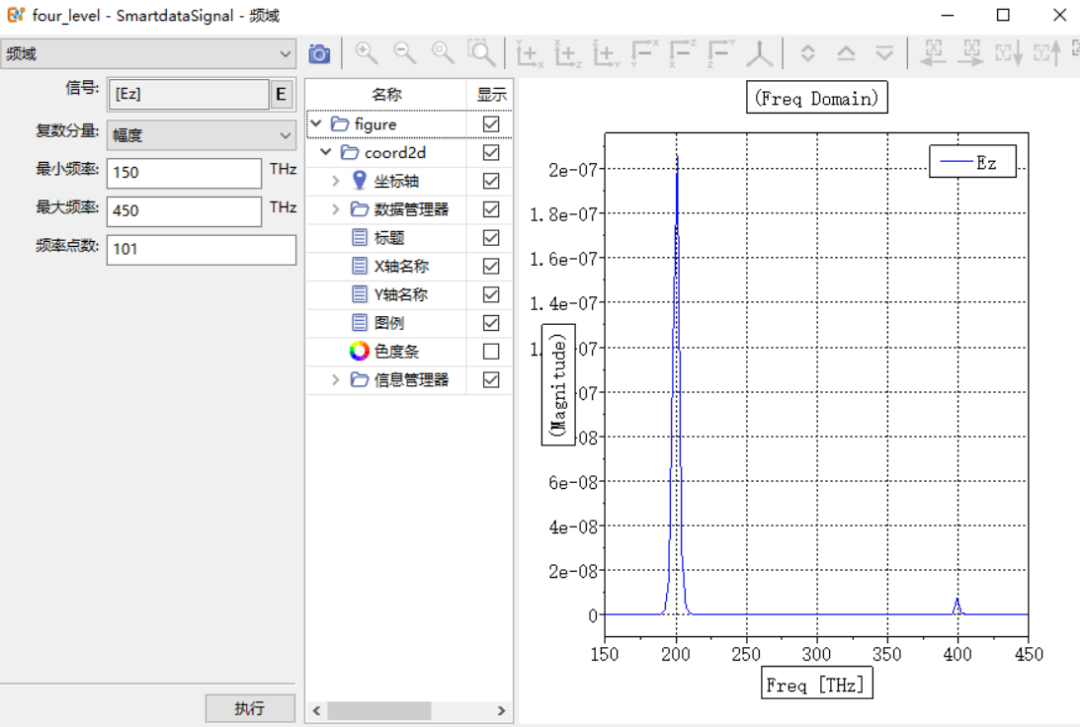1080x727 pixels.
Task: Click the 频率点数 input field
Action: [201, 249]
